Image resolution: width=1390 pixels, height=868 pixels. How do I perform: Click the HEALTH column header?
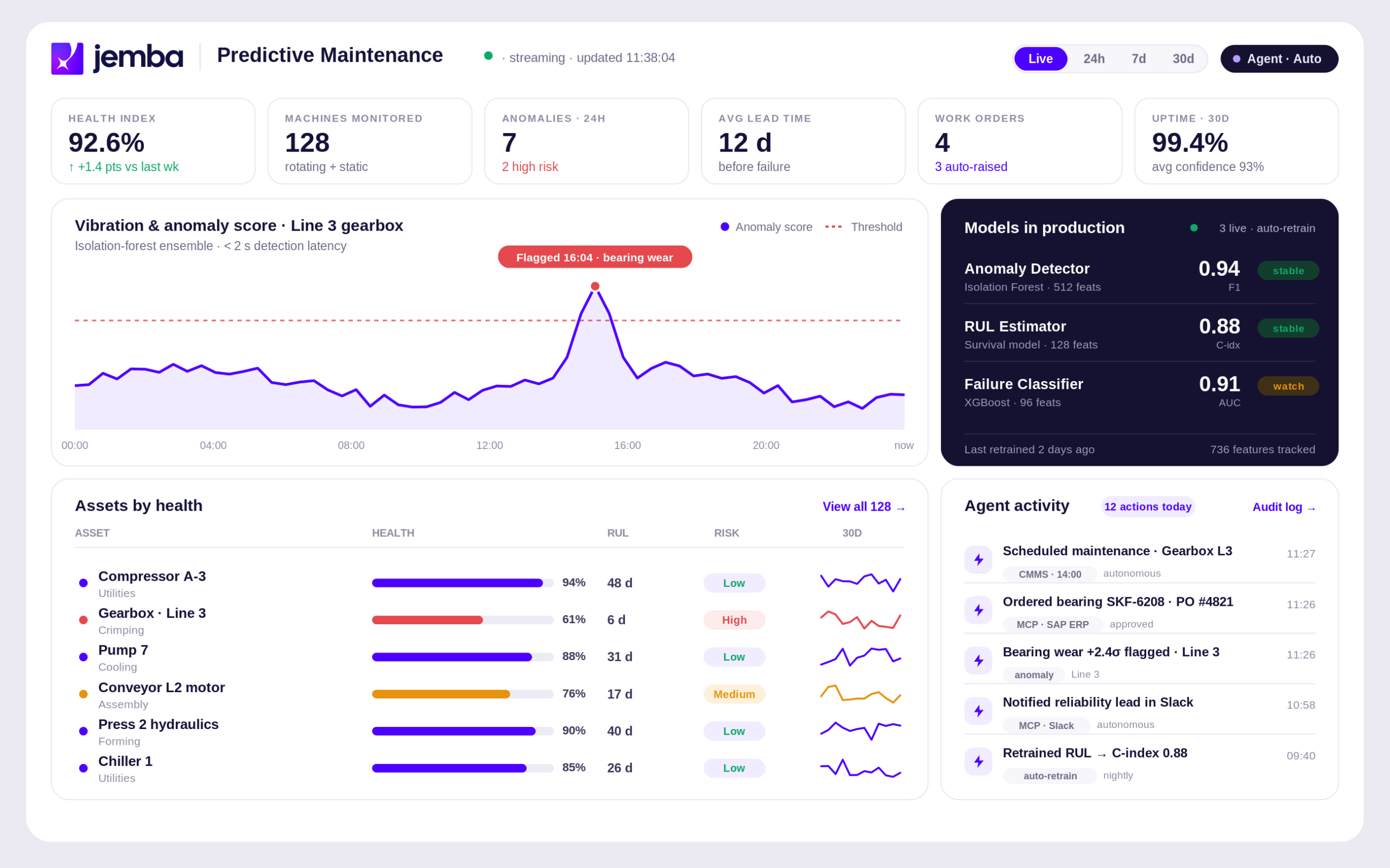(x=393, y=533)
